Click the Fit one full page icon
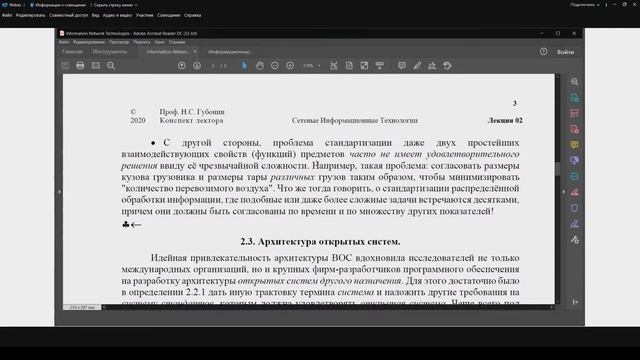 pos(349,66)
